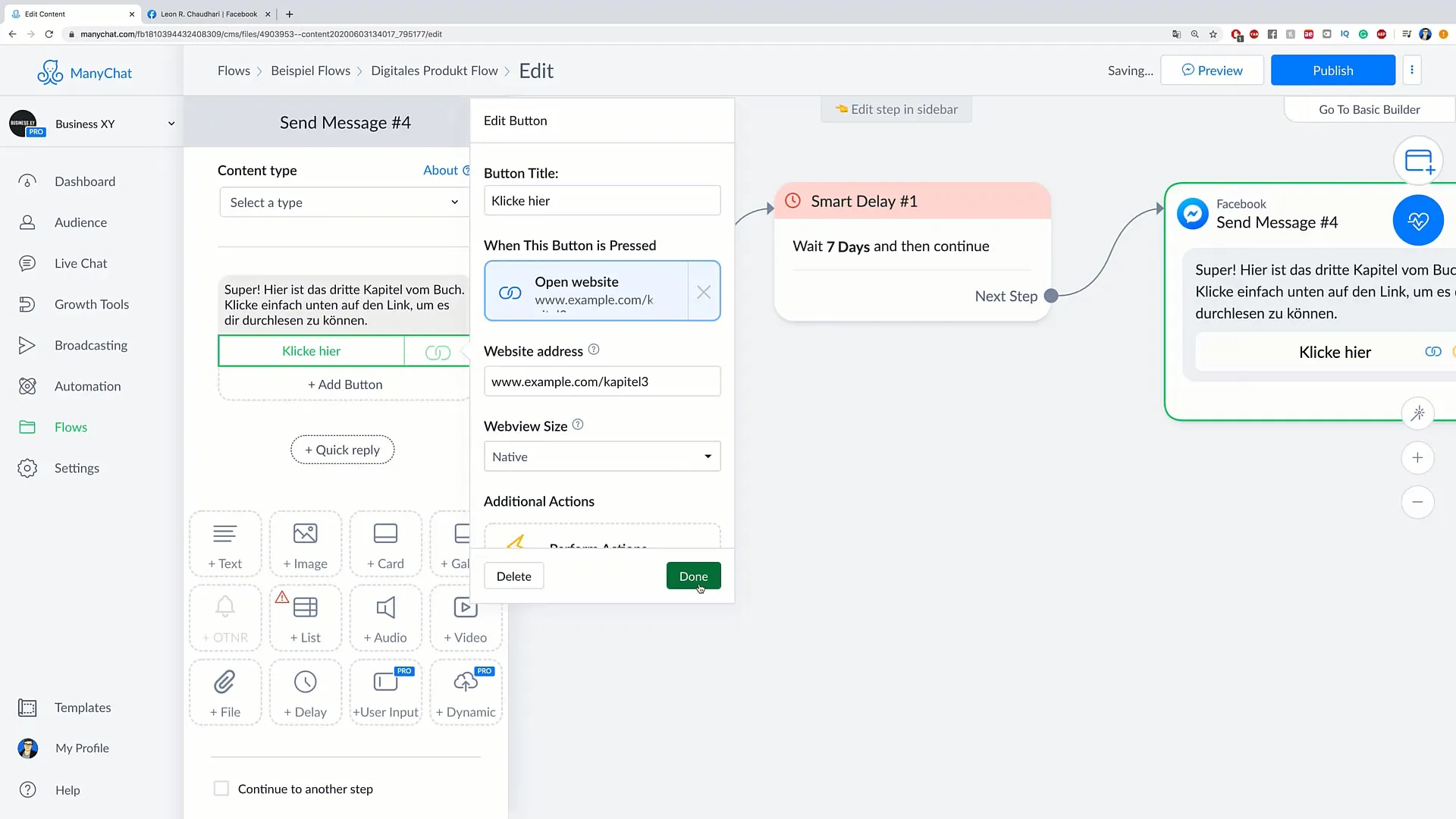This screenshot has height=819, width=1456.
Task: Reload the browser page
Action: (49, 34)
